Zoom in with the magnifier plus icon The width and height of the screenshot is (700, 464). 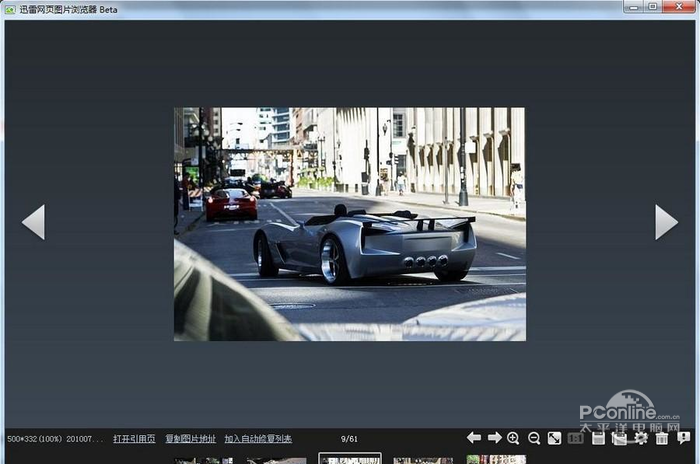point(513,438)
